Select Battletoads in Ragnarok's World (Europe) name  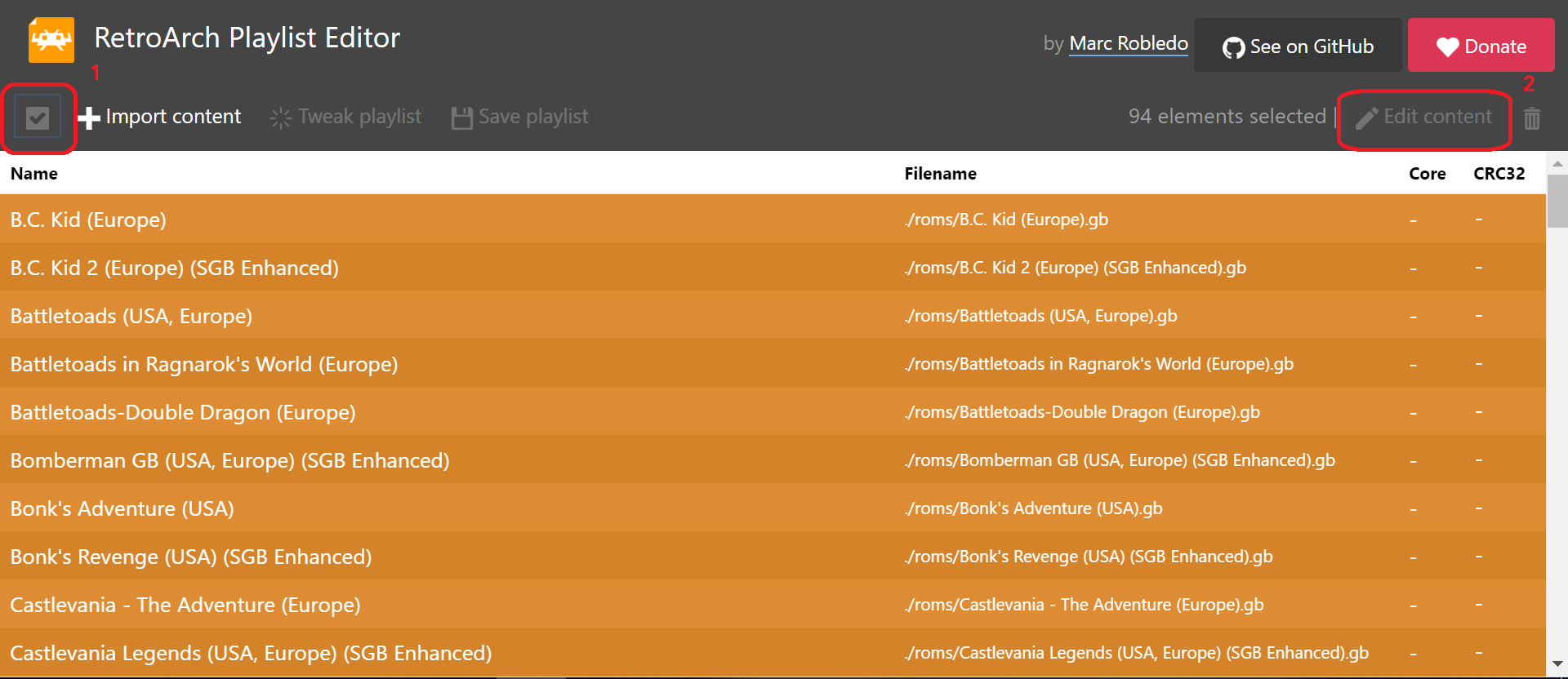coord(204,364)
